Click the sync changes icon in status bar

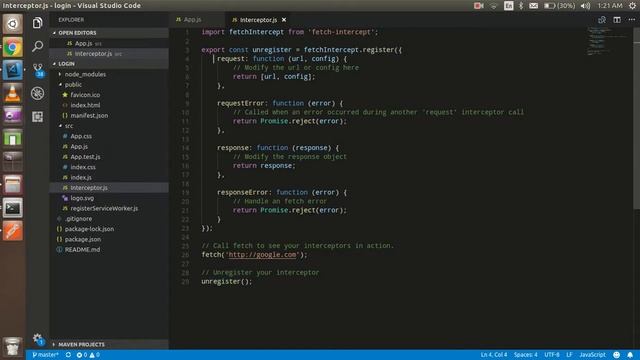[x=68, y=355]
